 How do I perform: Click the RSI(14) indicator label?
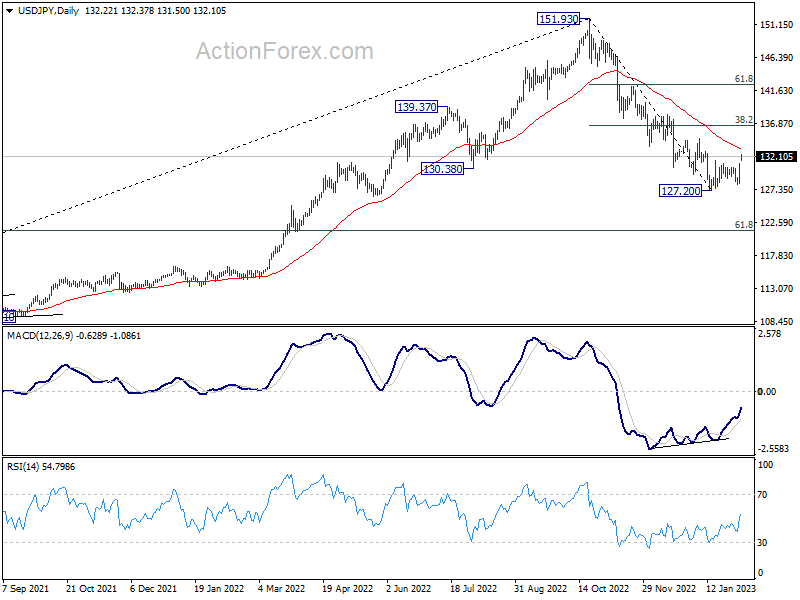pos(22,467)
